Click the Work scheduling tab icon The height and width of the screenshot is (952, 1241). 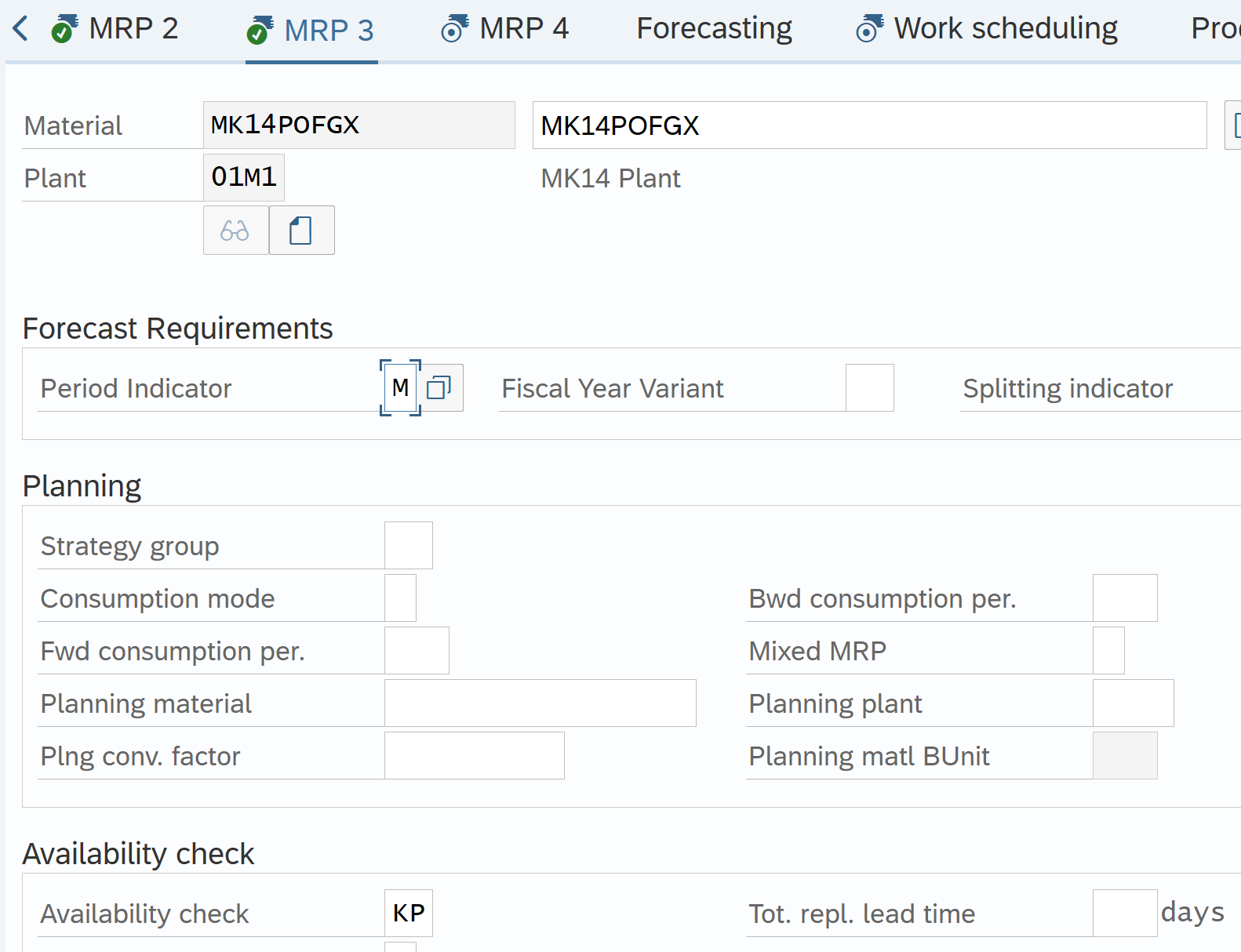point(869,29)
